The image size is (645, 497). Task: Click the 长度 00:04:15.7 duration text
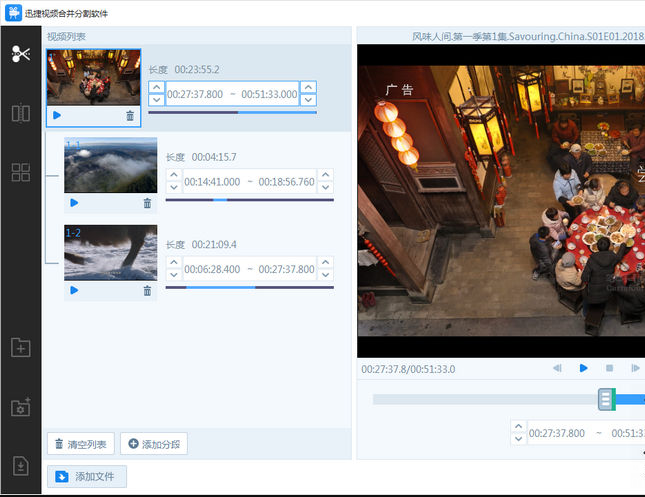coord(202,157)
